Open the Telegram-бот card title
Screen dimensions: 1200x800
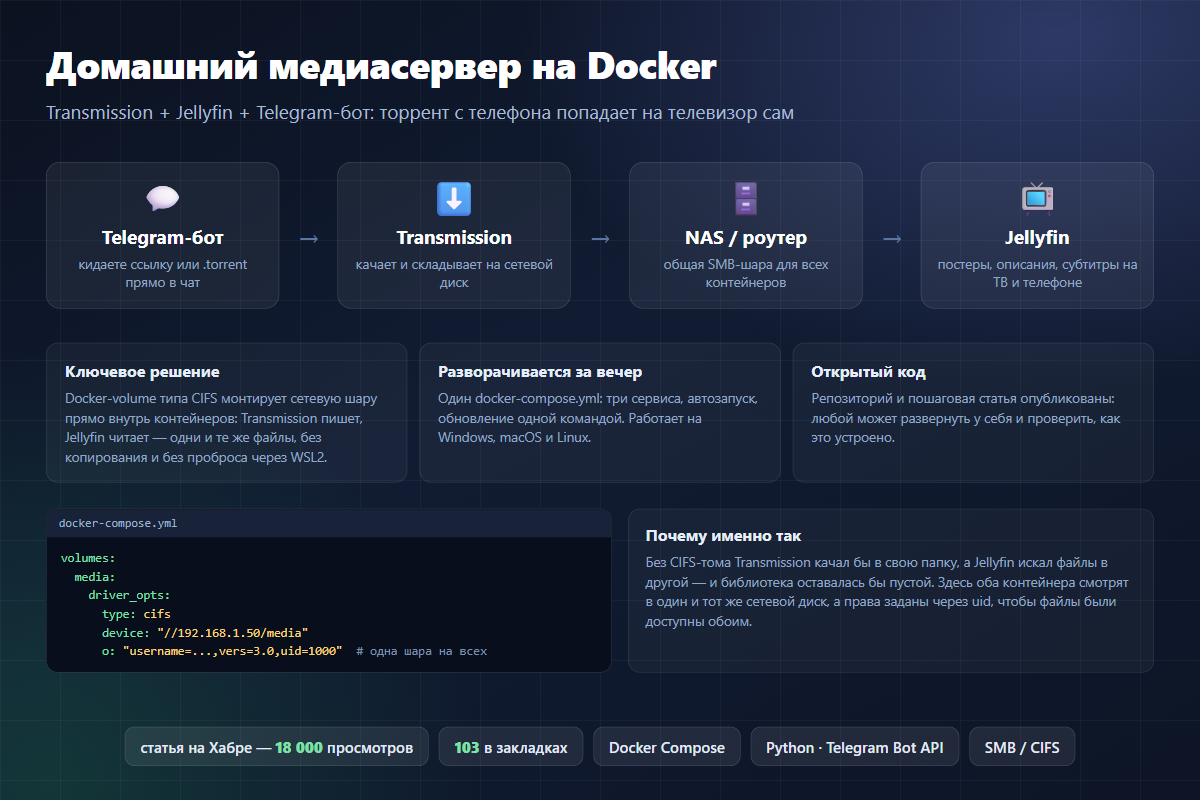162,238
